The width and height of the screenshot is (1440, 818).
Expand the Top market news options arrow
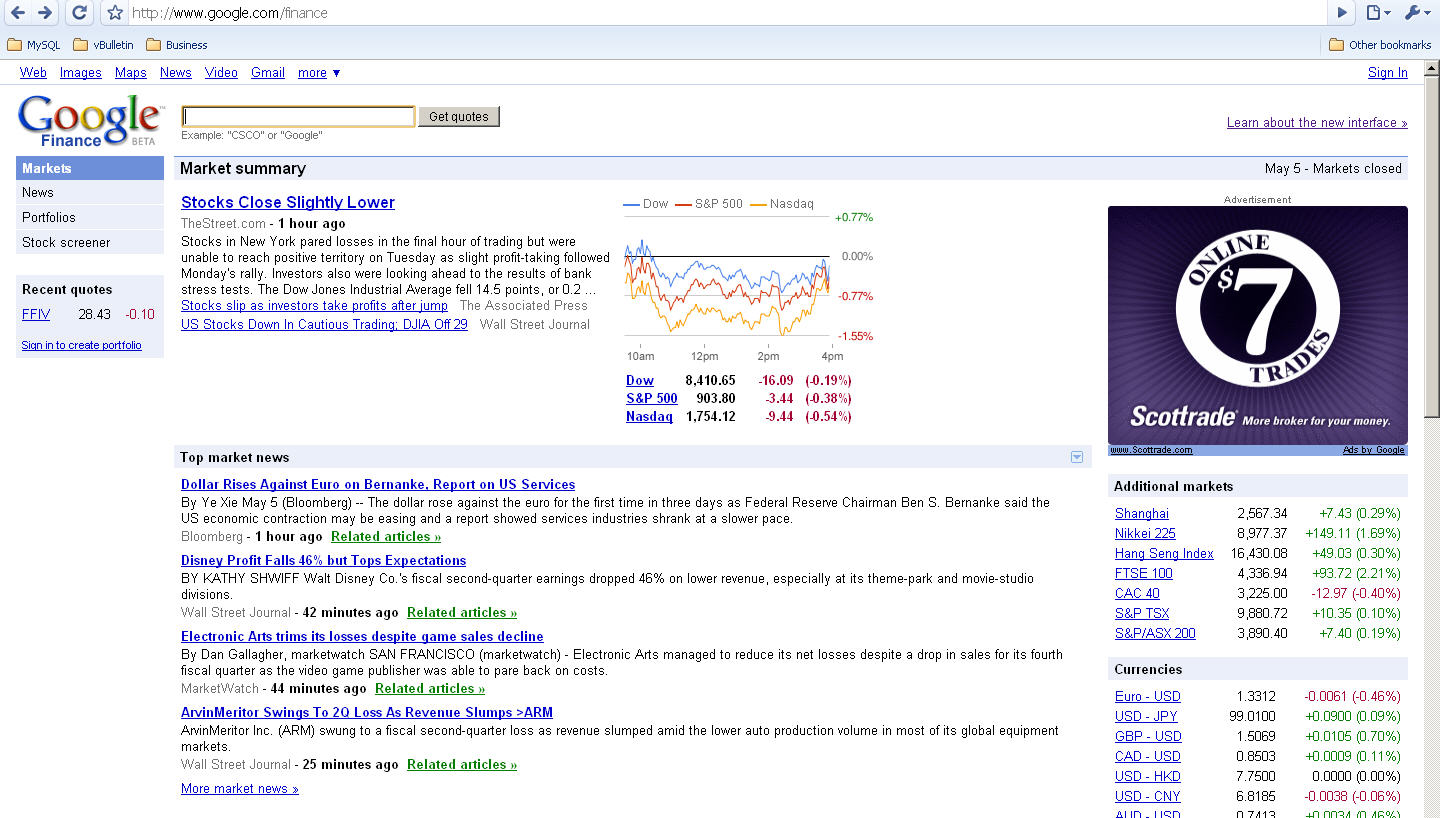pos(1077,457)
